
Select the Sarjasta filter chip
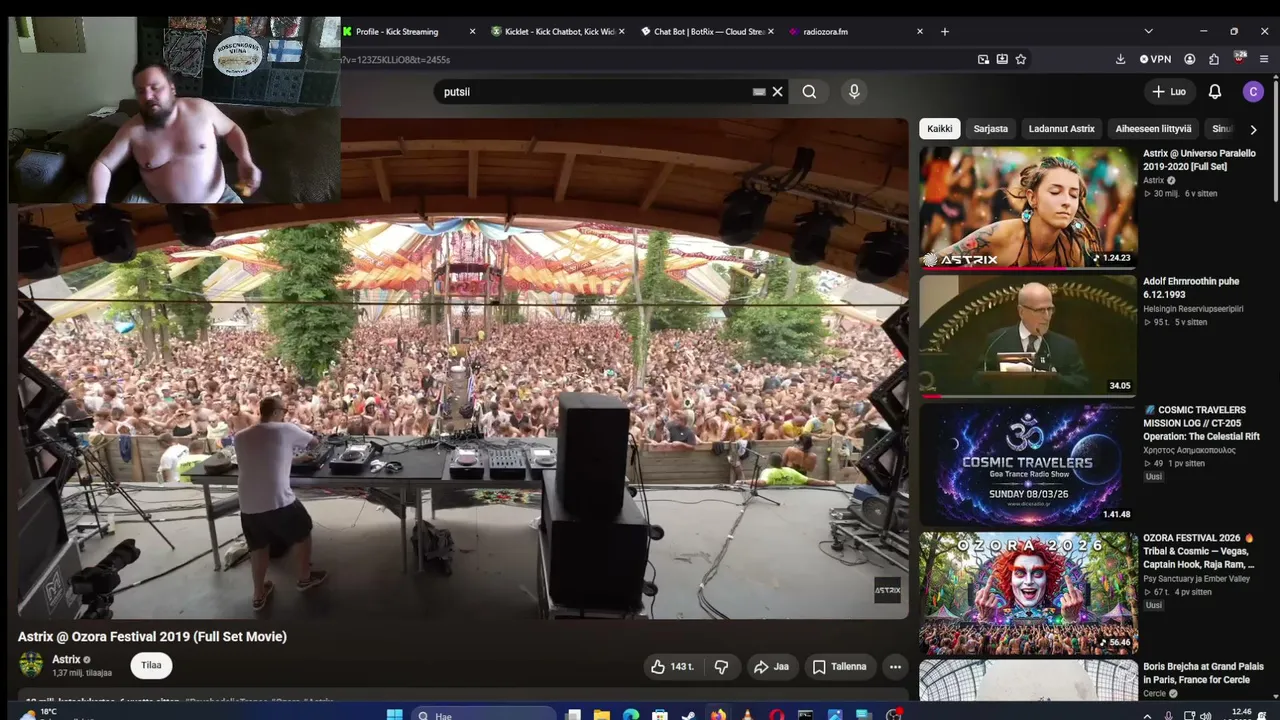[x=991, y=129]
